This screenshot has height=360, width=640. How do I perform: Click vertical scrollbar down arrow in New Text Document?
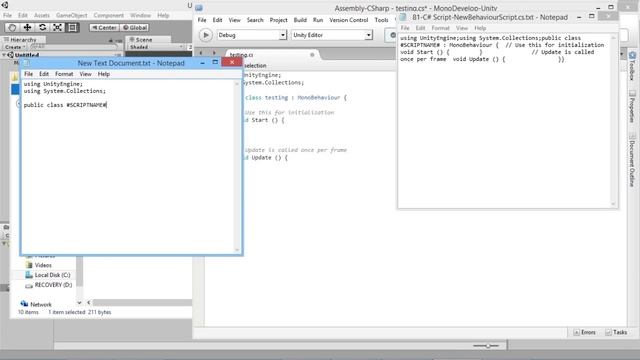pyautogui.click(x=237, y=249)
